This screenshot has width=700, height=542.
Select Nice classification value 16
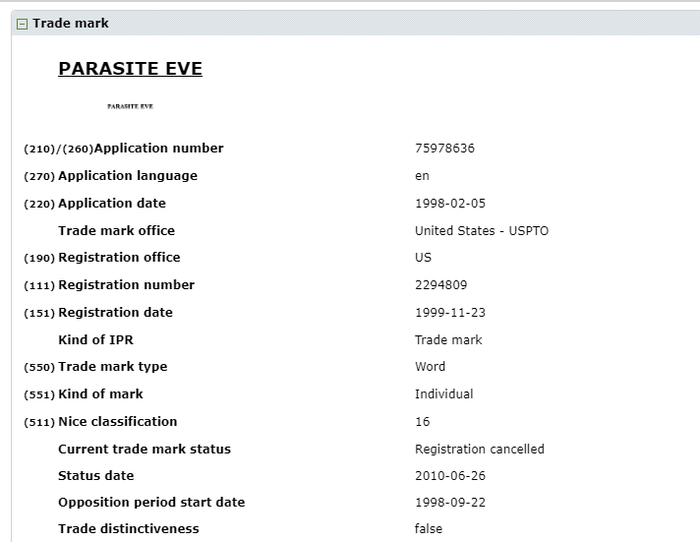tap(422, 422)
